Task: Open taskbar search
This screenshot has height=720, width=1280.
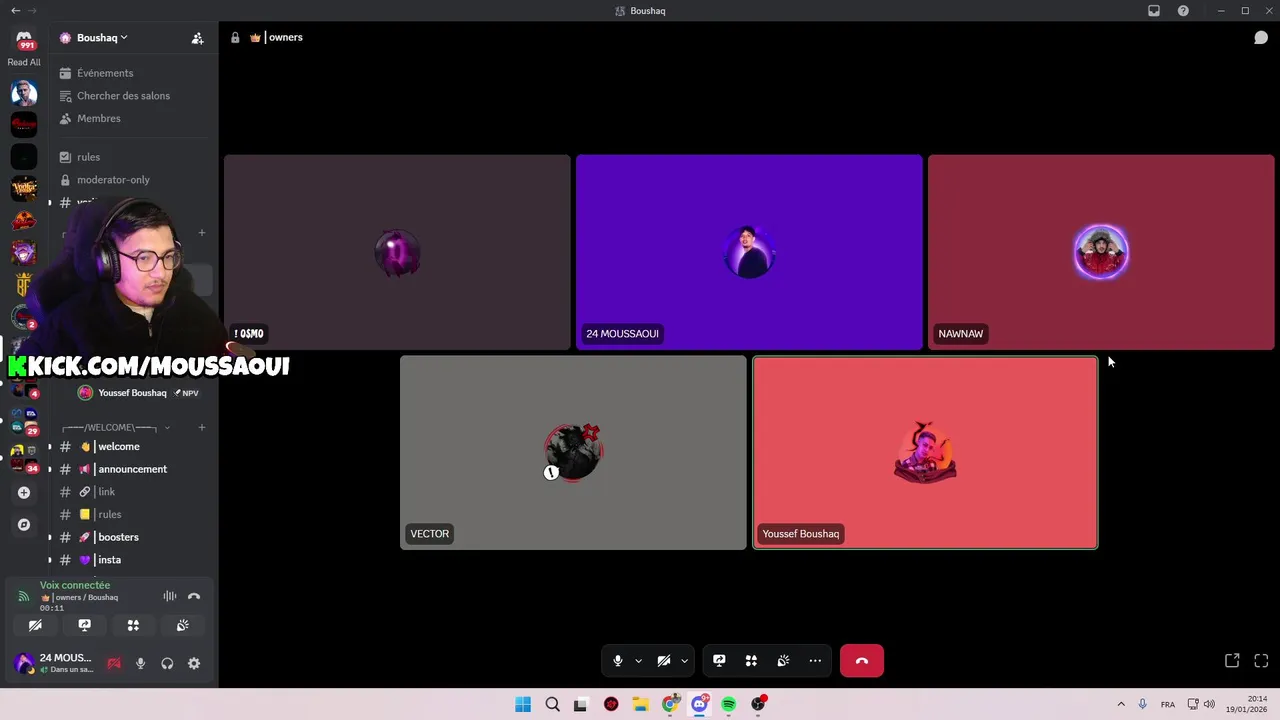Action: [x=552, y=704]
